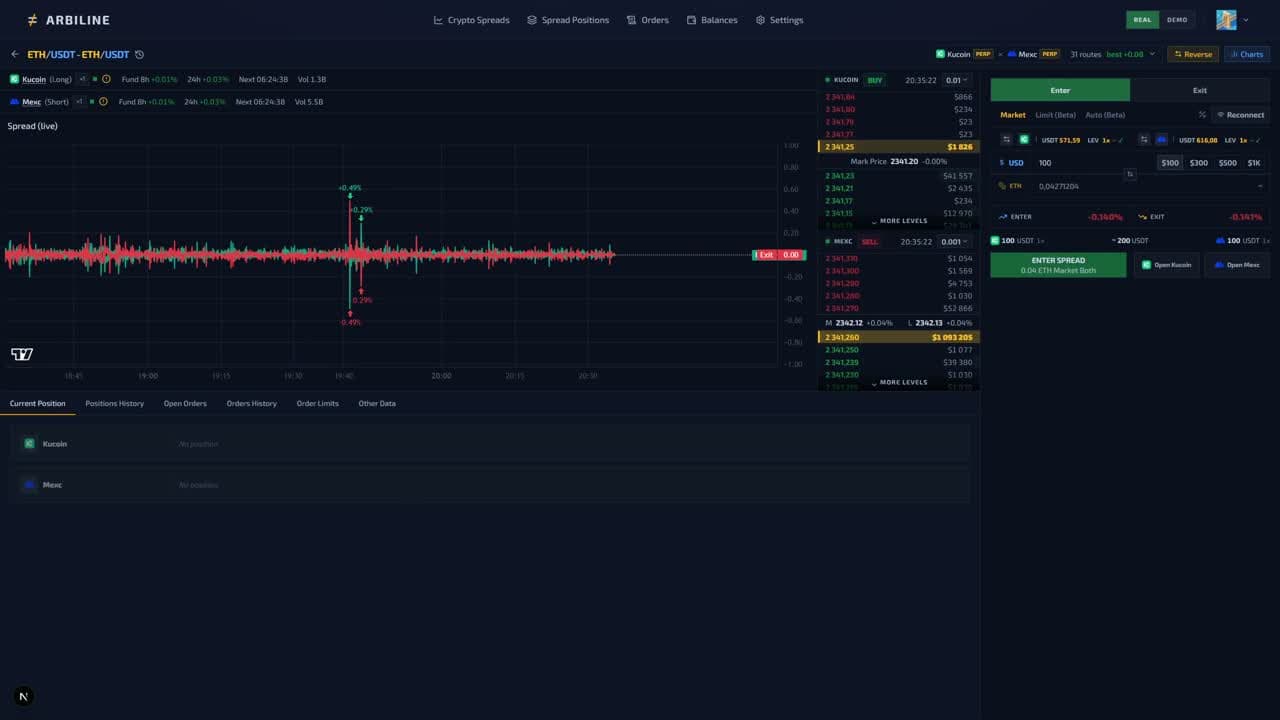Expand the ETH amount row chevron
This screenshot has height=720, width=1280.
pos(1260,186)
